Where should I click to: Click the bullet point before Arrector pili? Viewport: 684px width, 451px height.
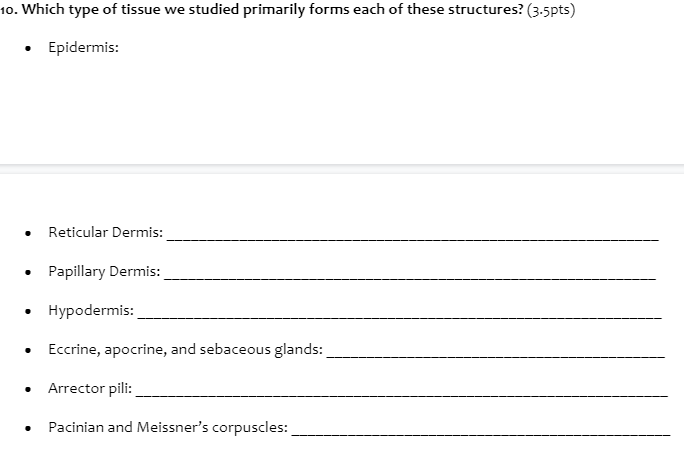tap(28, 390)
